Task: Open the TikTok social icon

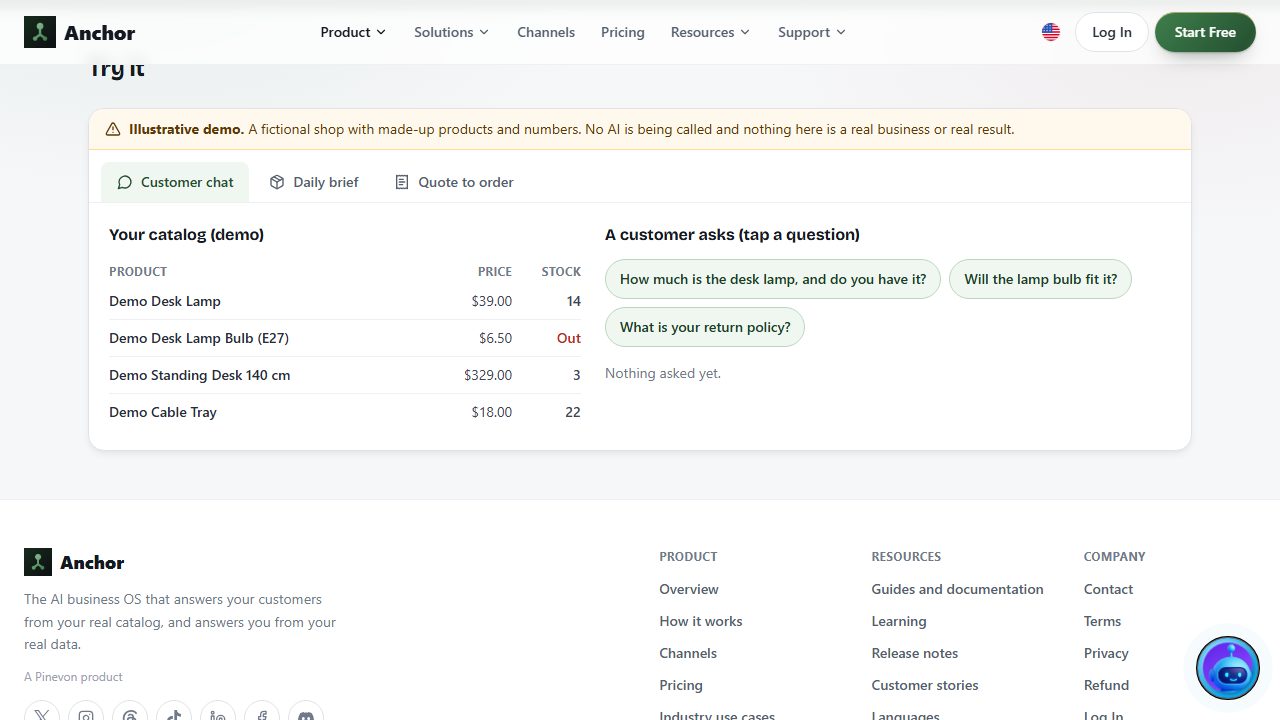Action: click(174, 716)
